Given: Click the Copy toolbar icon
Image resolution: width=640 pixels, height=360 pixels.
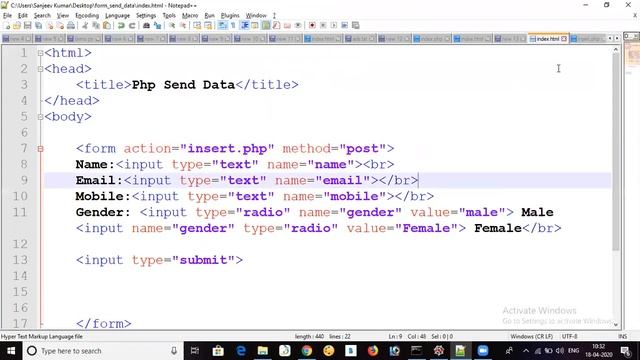Looking at the screenshot, I should click(x=96, y=25).
